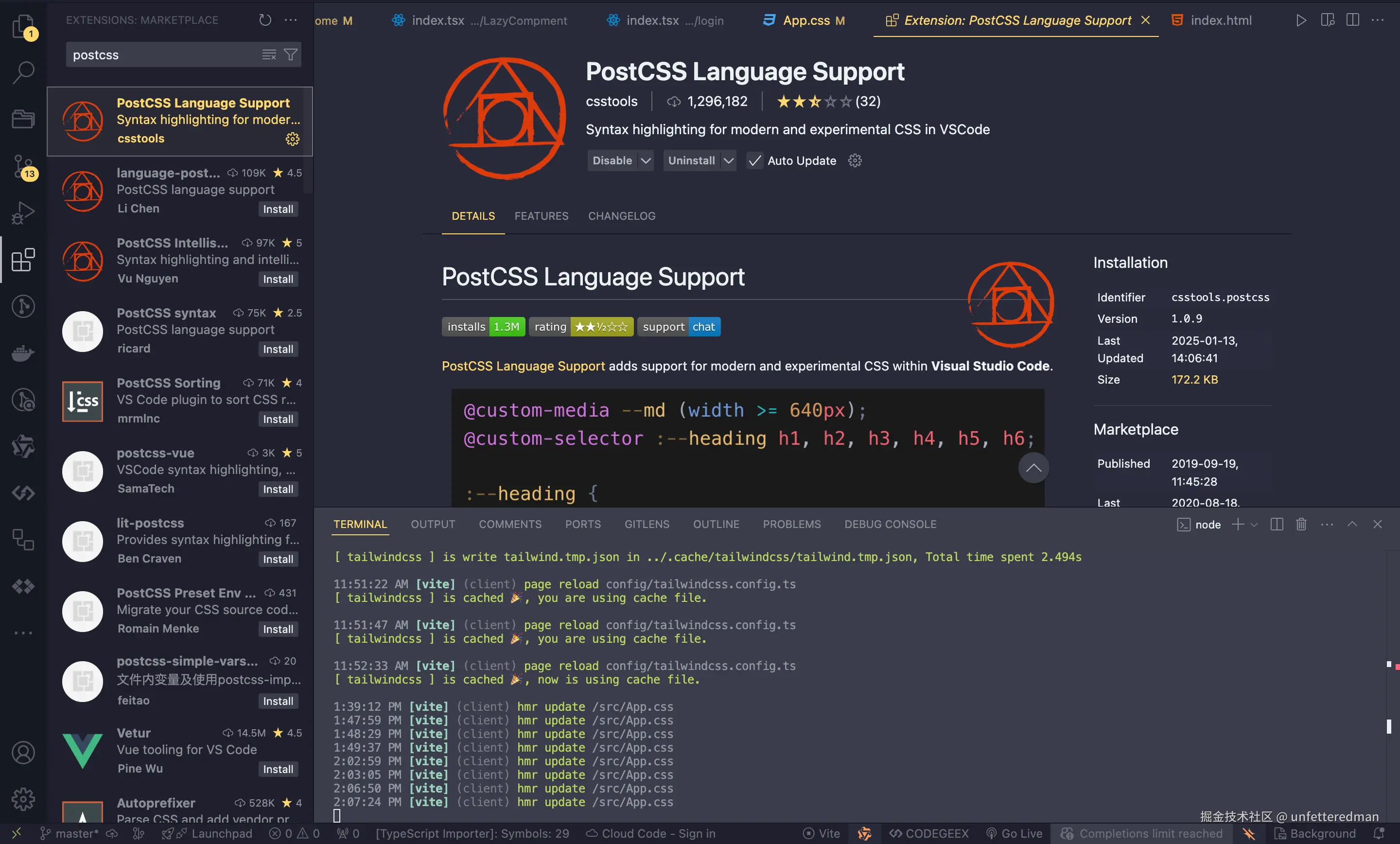Open manage gear for PostCSS Language Support
1400x844 pixels.
[292, 139]
